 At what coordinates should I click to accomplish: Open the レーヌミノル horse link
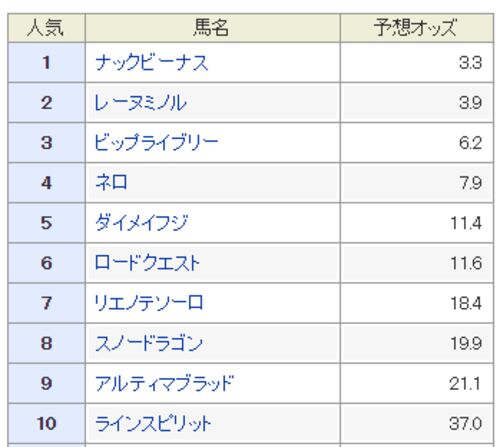(140, 103)
